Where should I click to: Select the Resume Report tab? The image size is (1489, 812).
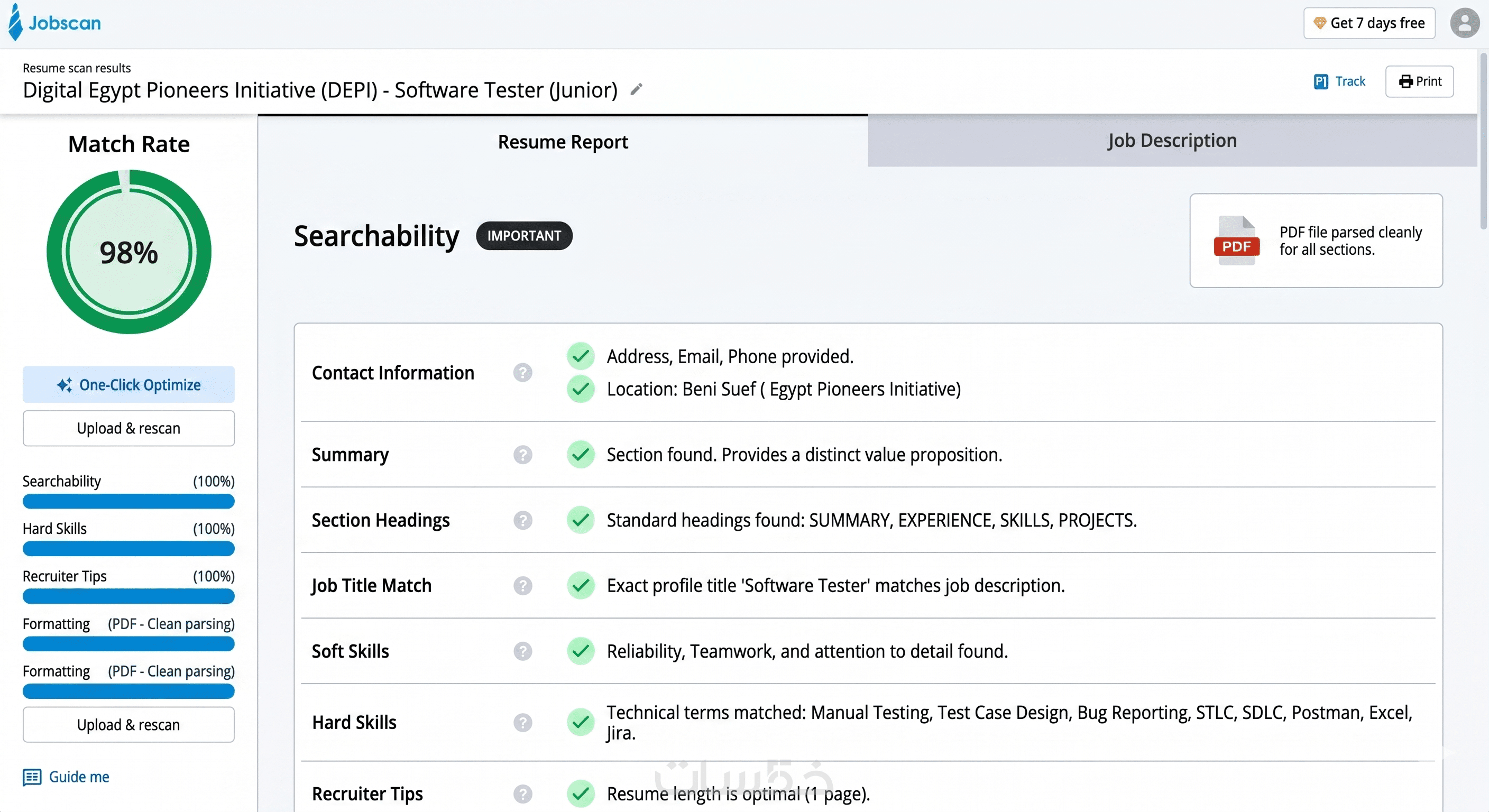coord(563,142)
